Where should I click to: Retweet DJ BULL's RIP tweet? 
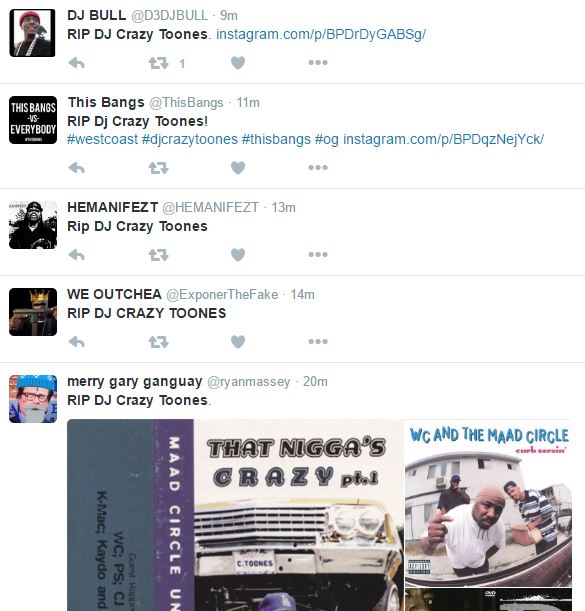click(x=158, y=63)
